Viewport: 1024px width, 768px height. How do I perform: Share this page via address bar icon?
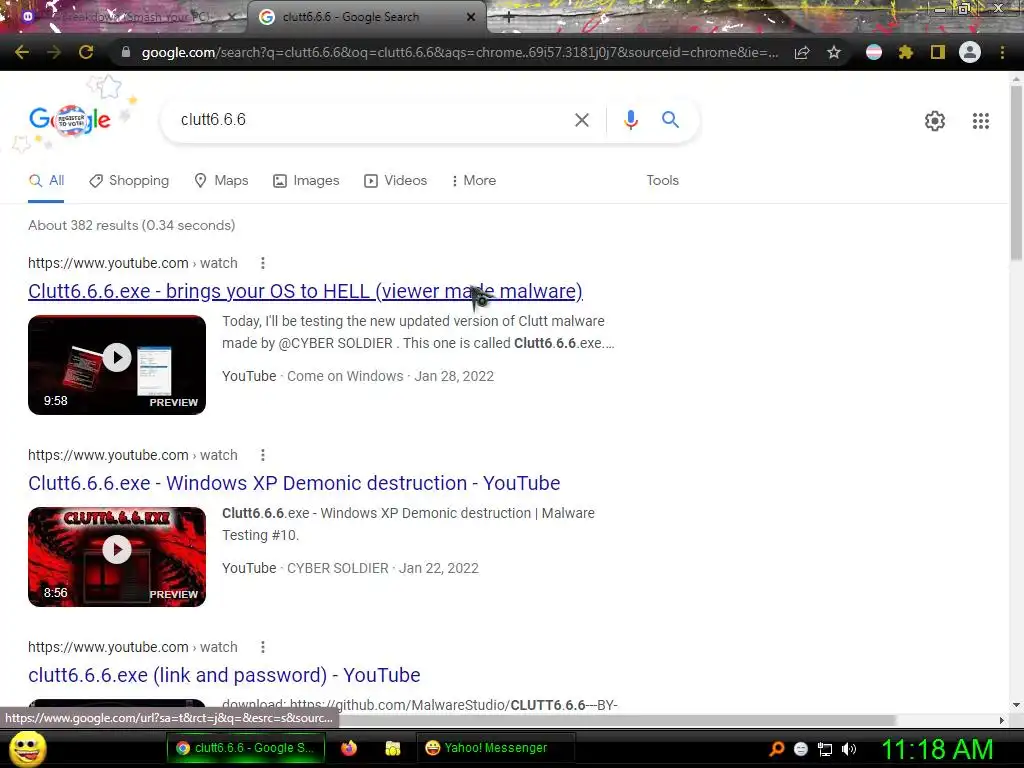[802, 52]
